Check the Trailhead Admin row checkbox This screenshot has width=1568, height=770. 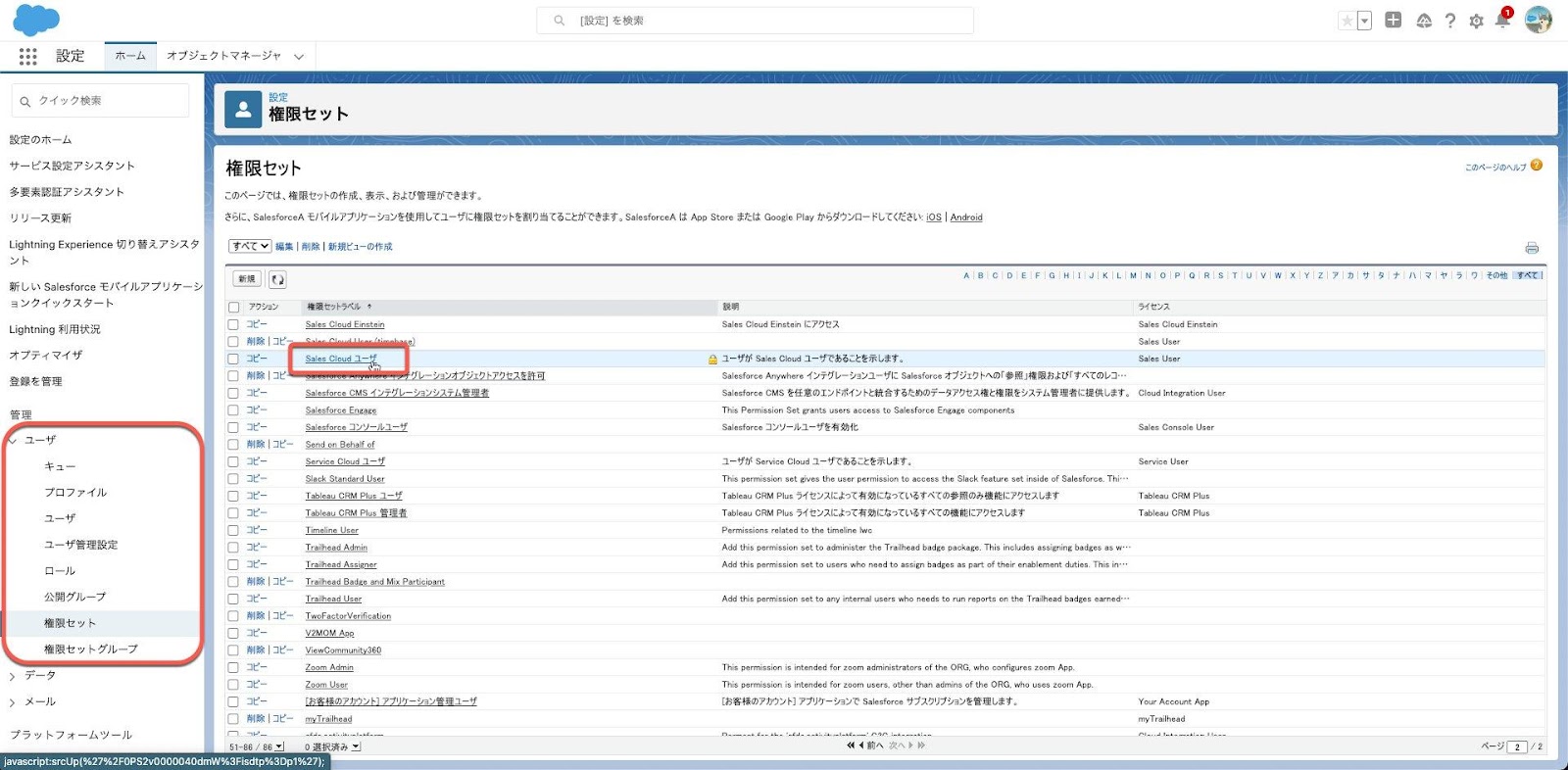[x=233, y=548]
